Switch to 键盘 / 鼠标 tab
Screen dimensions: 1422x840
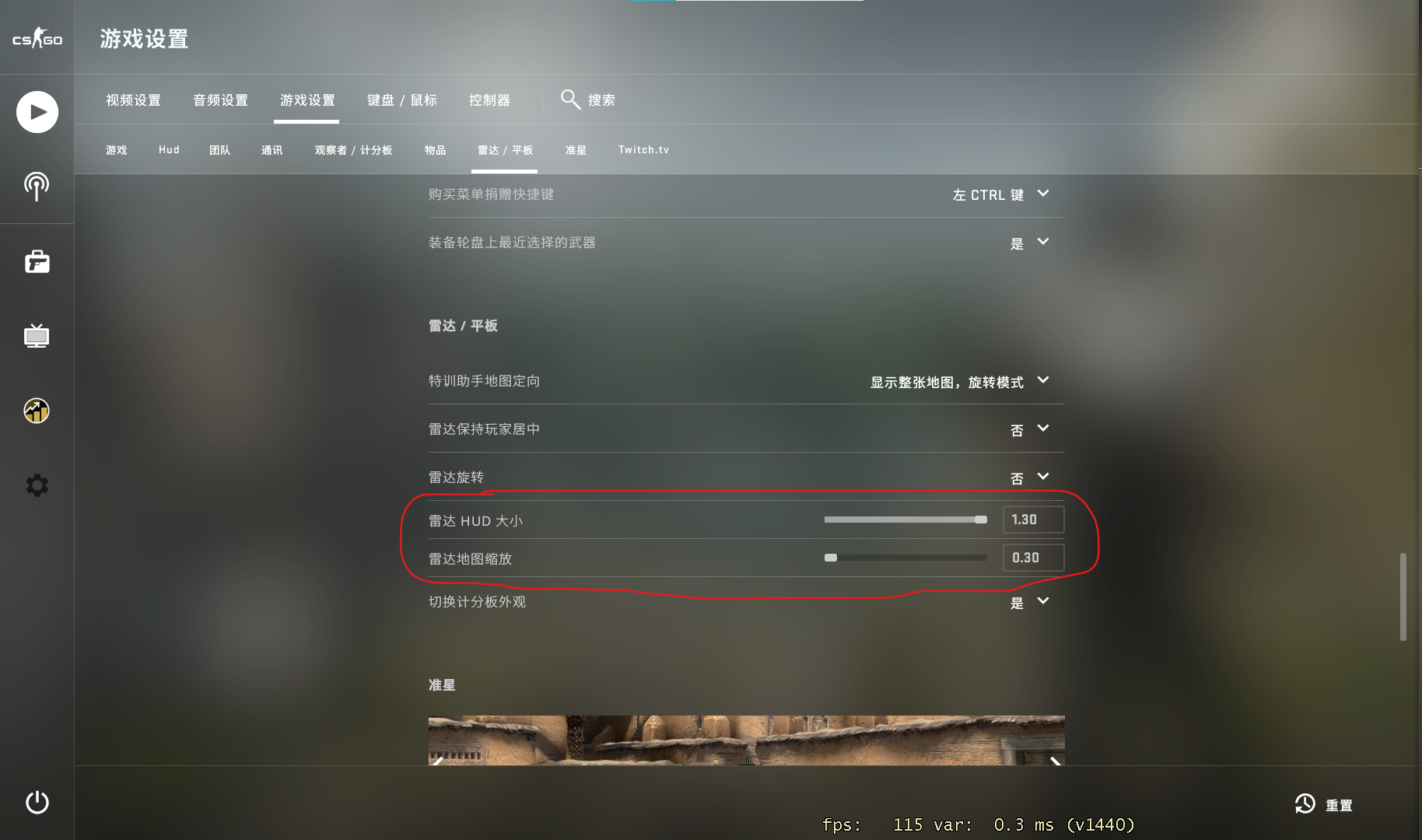click(401, 100)
